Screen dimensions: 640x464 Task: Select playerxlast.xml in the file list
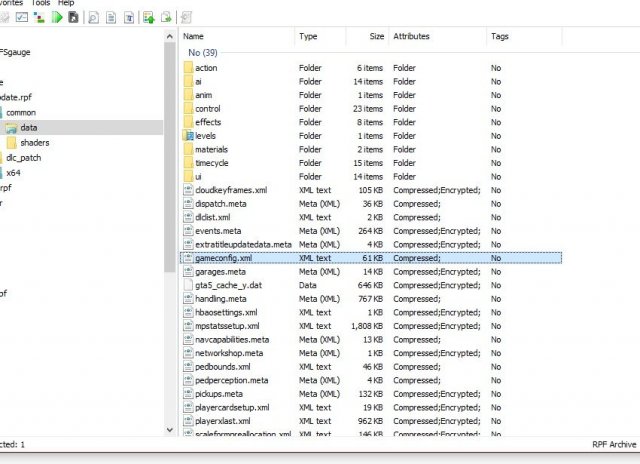(x=371, y=421)
